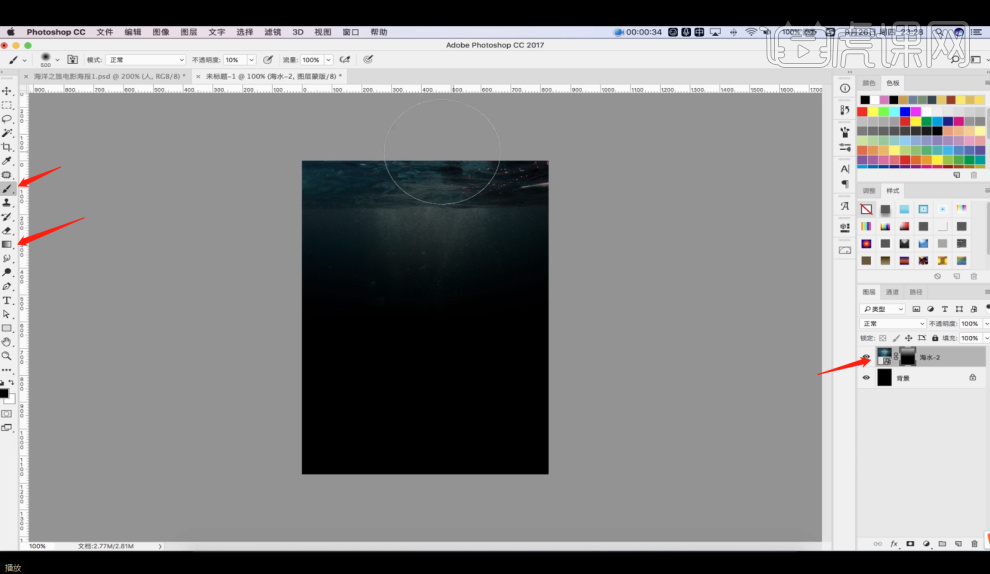Screen dimensions: 990x574
Task: Delete layer using Layers panel trash icon
Action: click(974, 543)
